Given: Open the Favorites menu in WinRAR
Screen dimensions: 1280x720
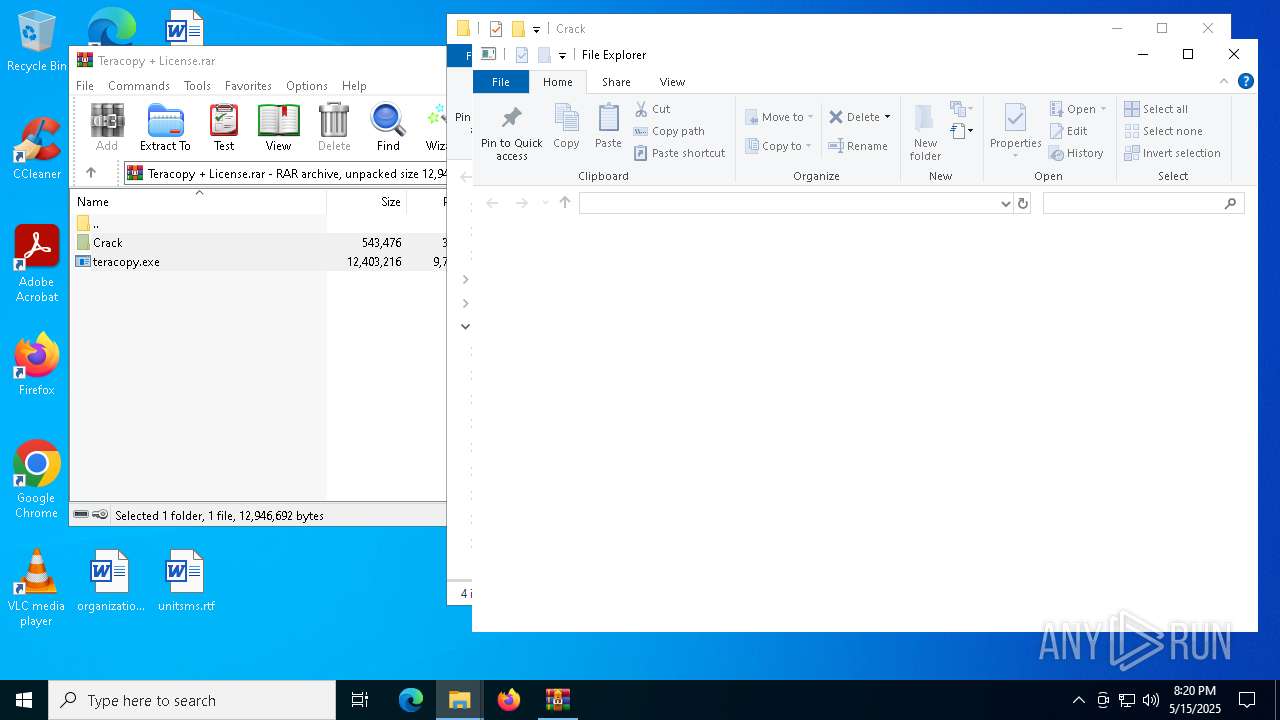Looking at the screenshot, I should coord(248,86).
